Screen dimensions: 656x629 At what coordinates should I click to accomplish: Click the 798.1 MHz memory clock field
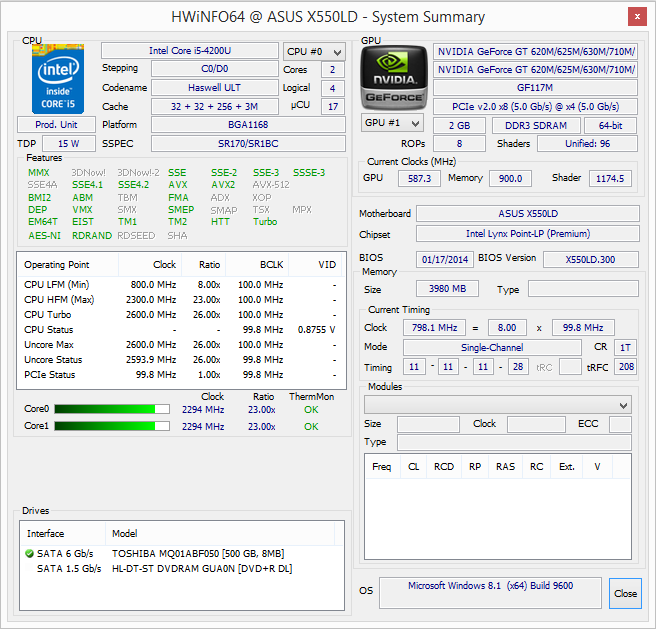434,328
